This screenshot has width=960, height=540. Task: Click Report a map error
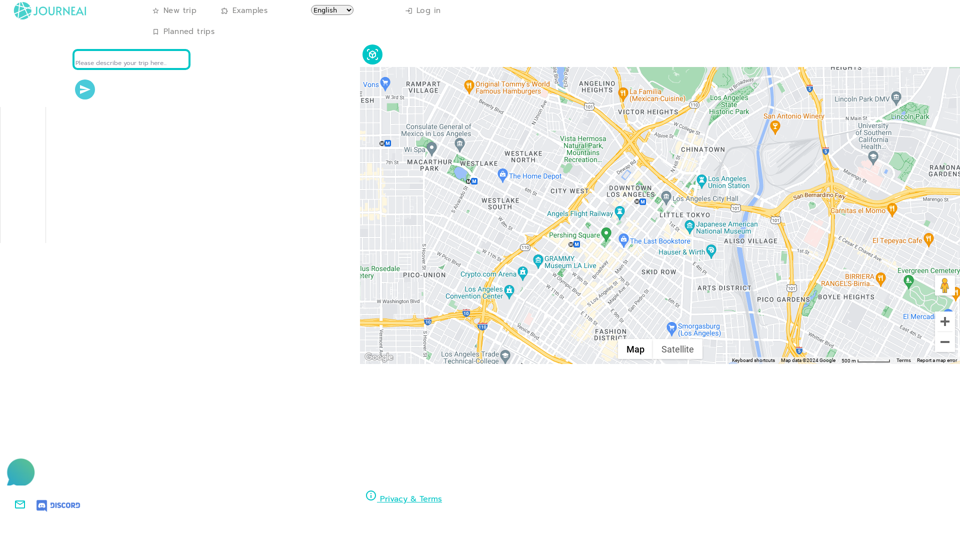point(936,361)
